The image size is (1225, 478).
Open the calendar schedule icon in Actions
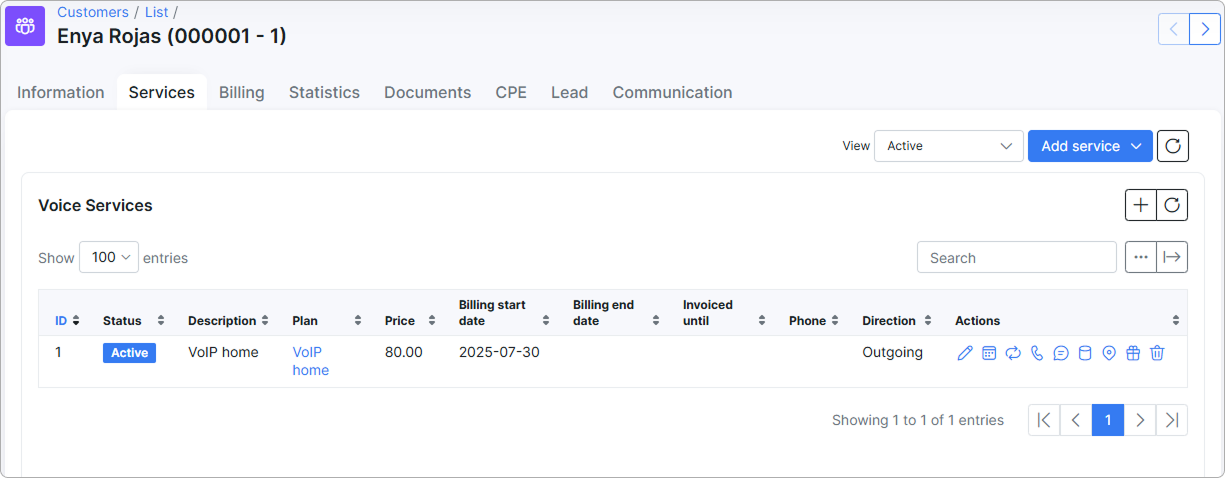(x=988, y=353)
